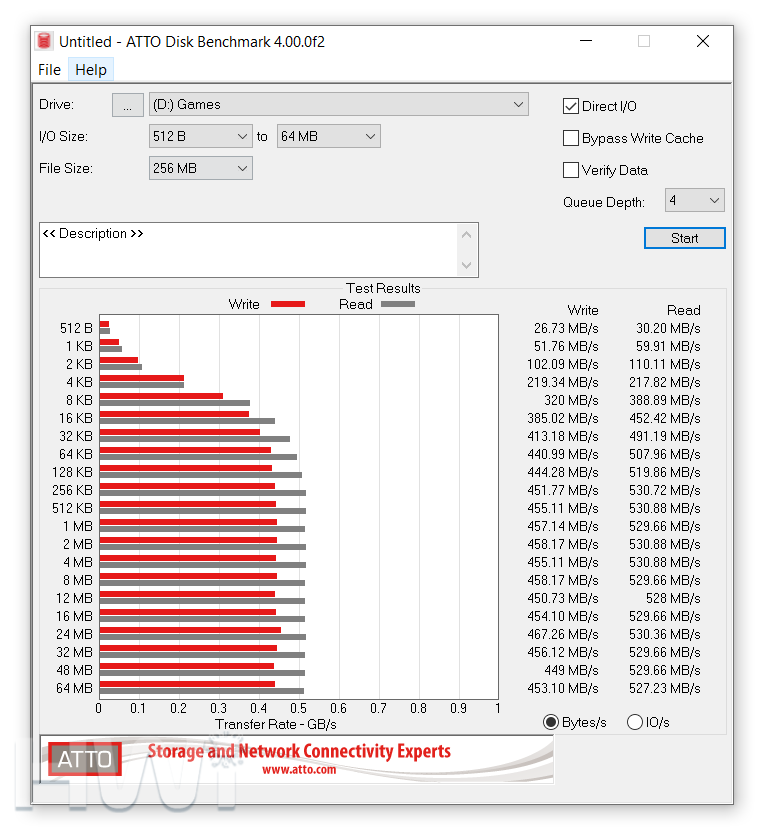Click the 491.19 MB/s read value
The height and width of the screenshot is (832, 762).
coord(664,437)
